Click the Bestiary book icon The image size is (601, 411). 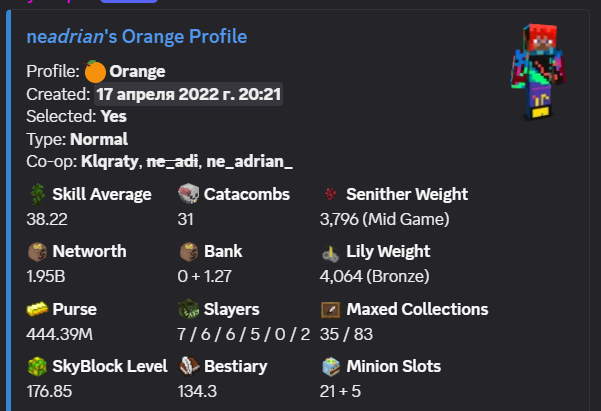coord(189,366)
